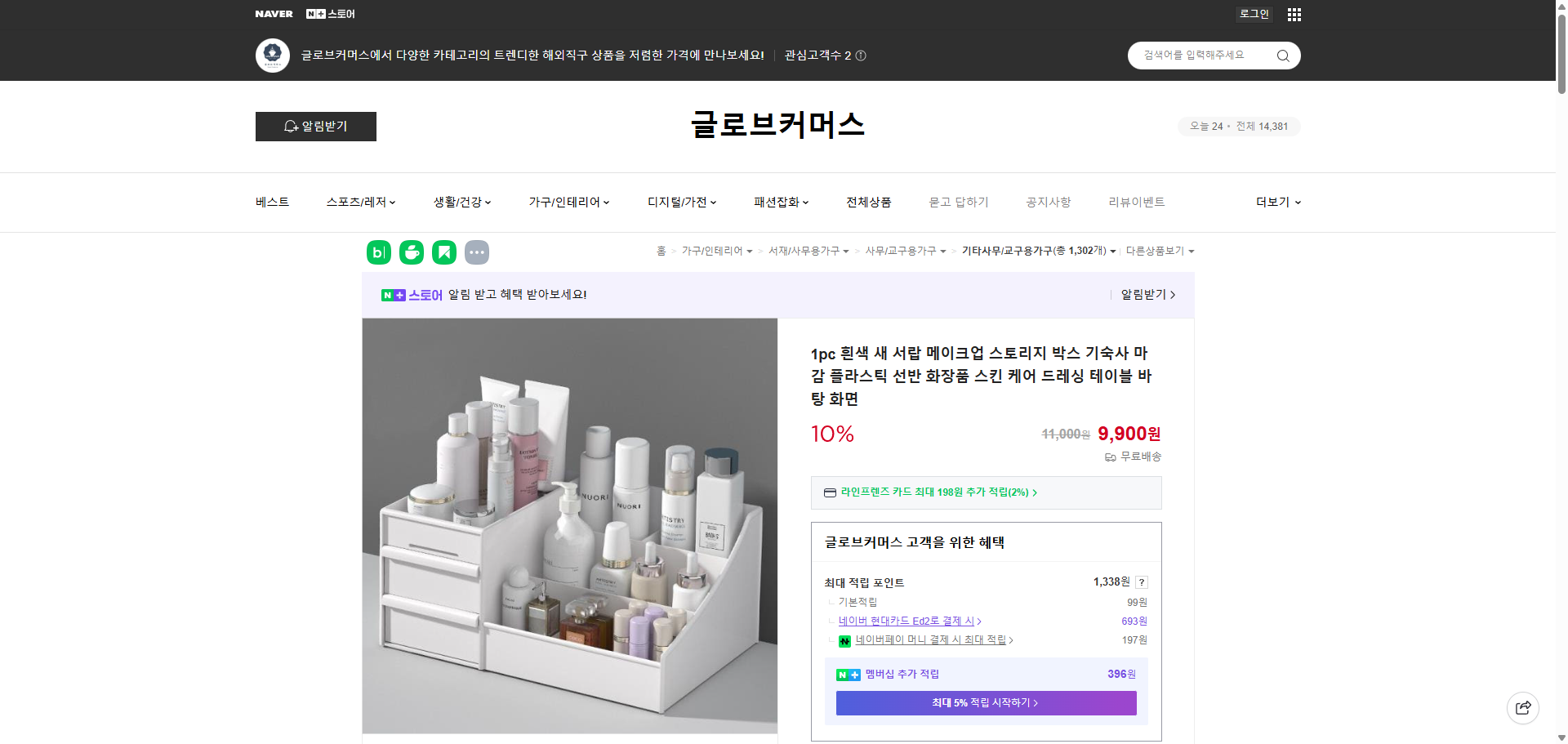The image size is (1568, 744).
Task: Save product using the Keep bookmark icon
Action: (x=443, y=252)
